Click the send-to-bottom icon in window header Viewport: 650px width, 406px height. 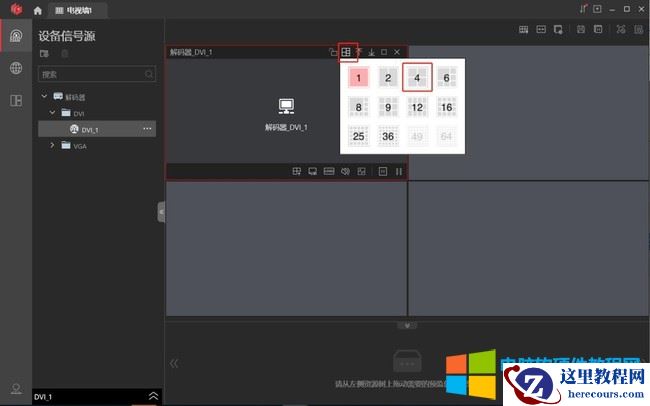[371, 52]
